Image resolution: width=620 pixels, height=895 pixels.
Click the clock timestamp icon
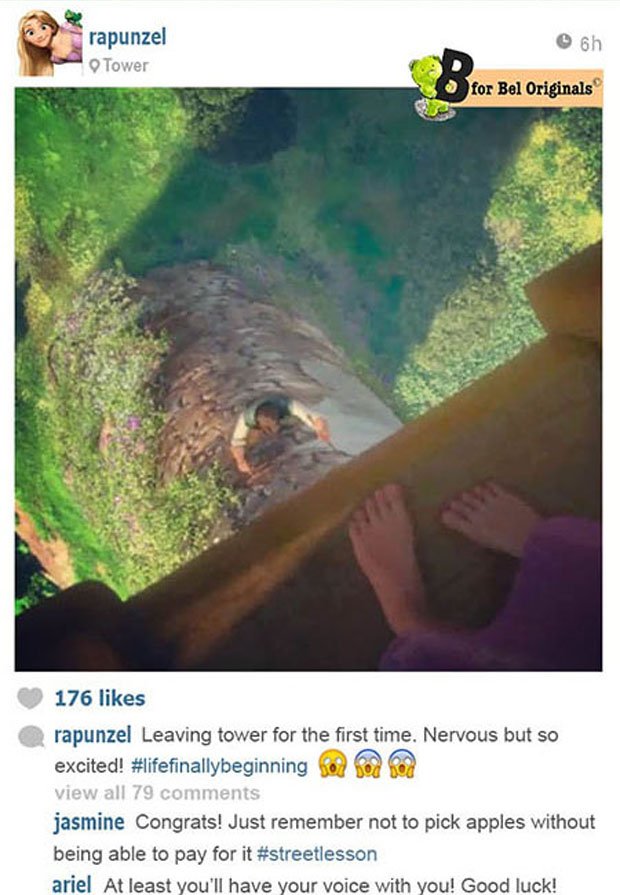tap(564, 41)
